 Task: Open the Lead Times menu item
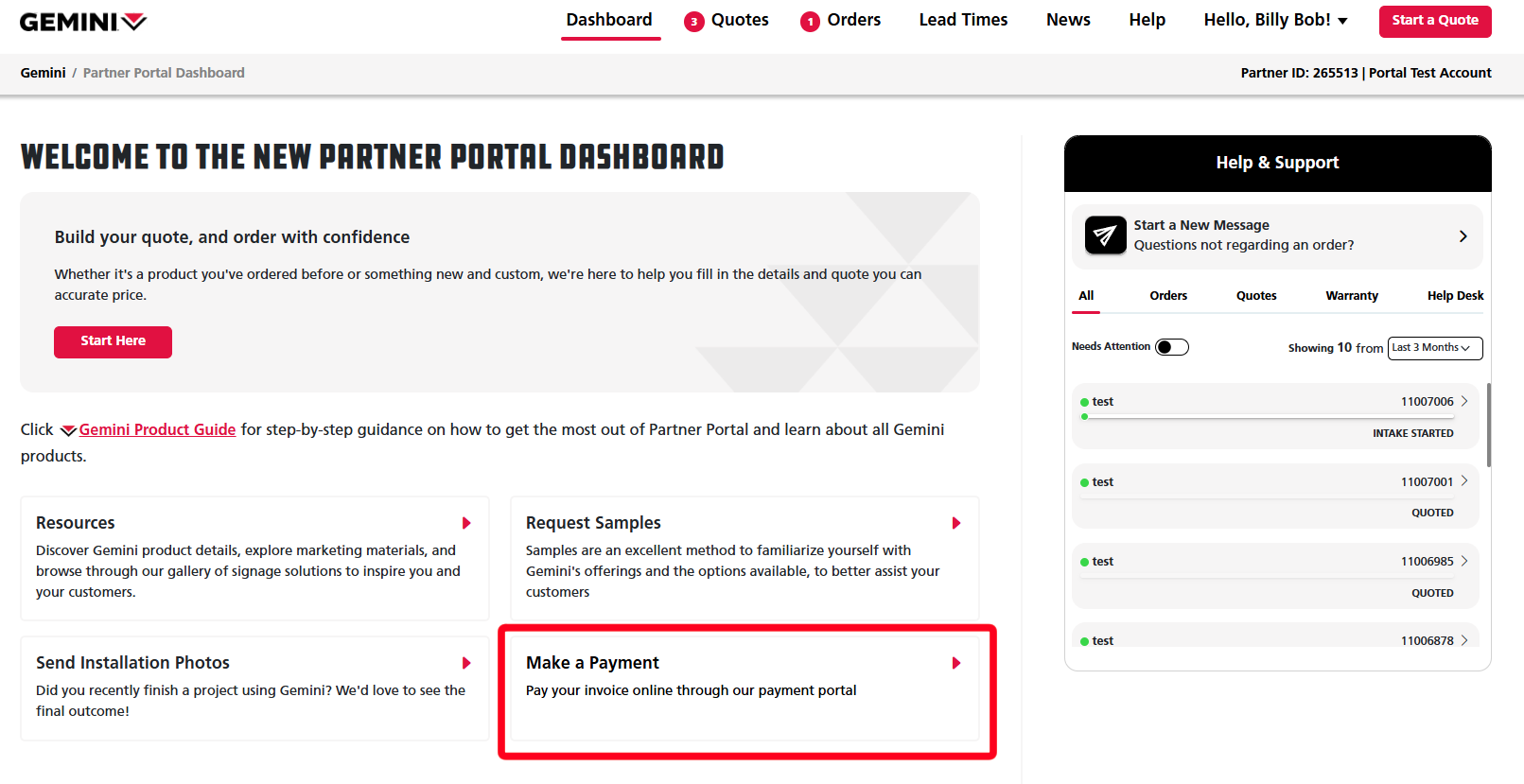point(963,20)
